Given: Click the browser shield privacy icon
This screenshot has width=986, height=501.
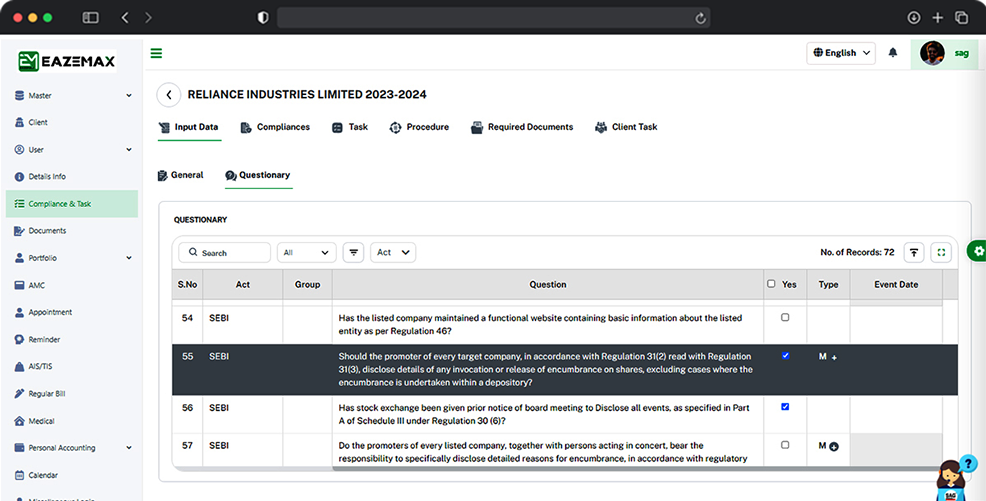Looking at the screenshot, I should click(x=263, y=18).
